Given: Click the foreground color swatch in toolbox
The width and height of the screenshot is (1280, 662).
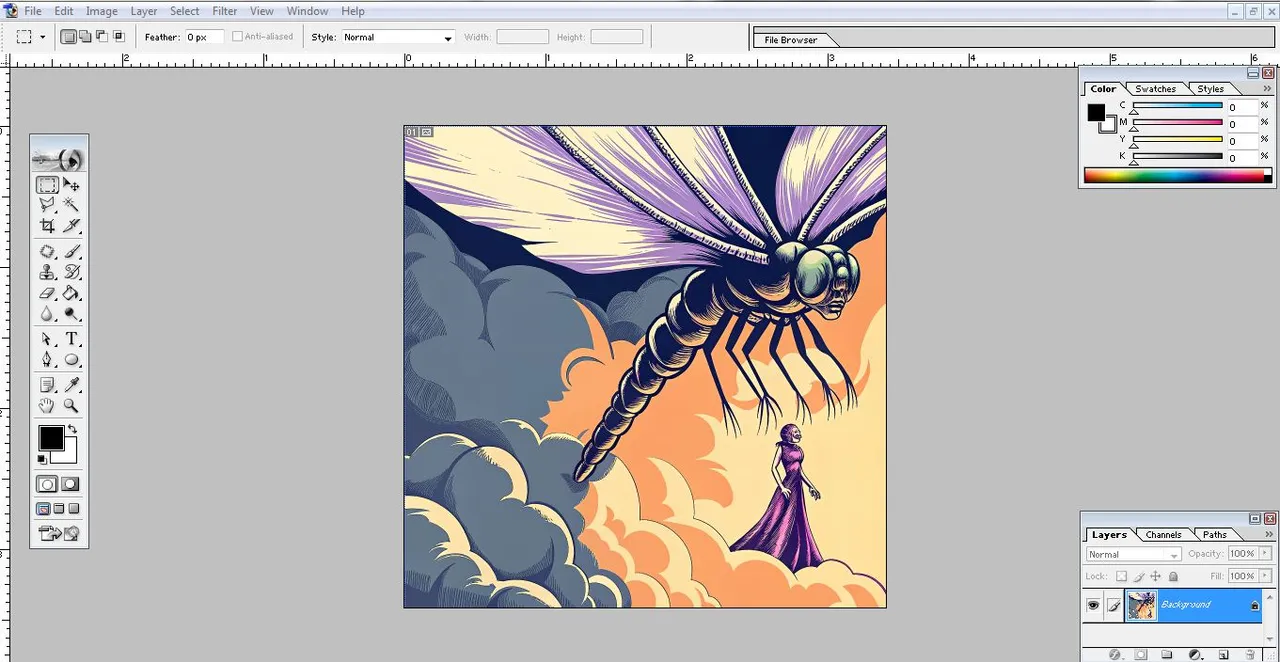Looking at the screenshot, I should [x=51, y=438].
